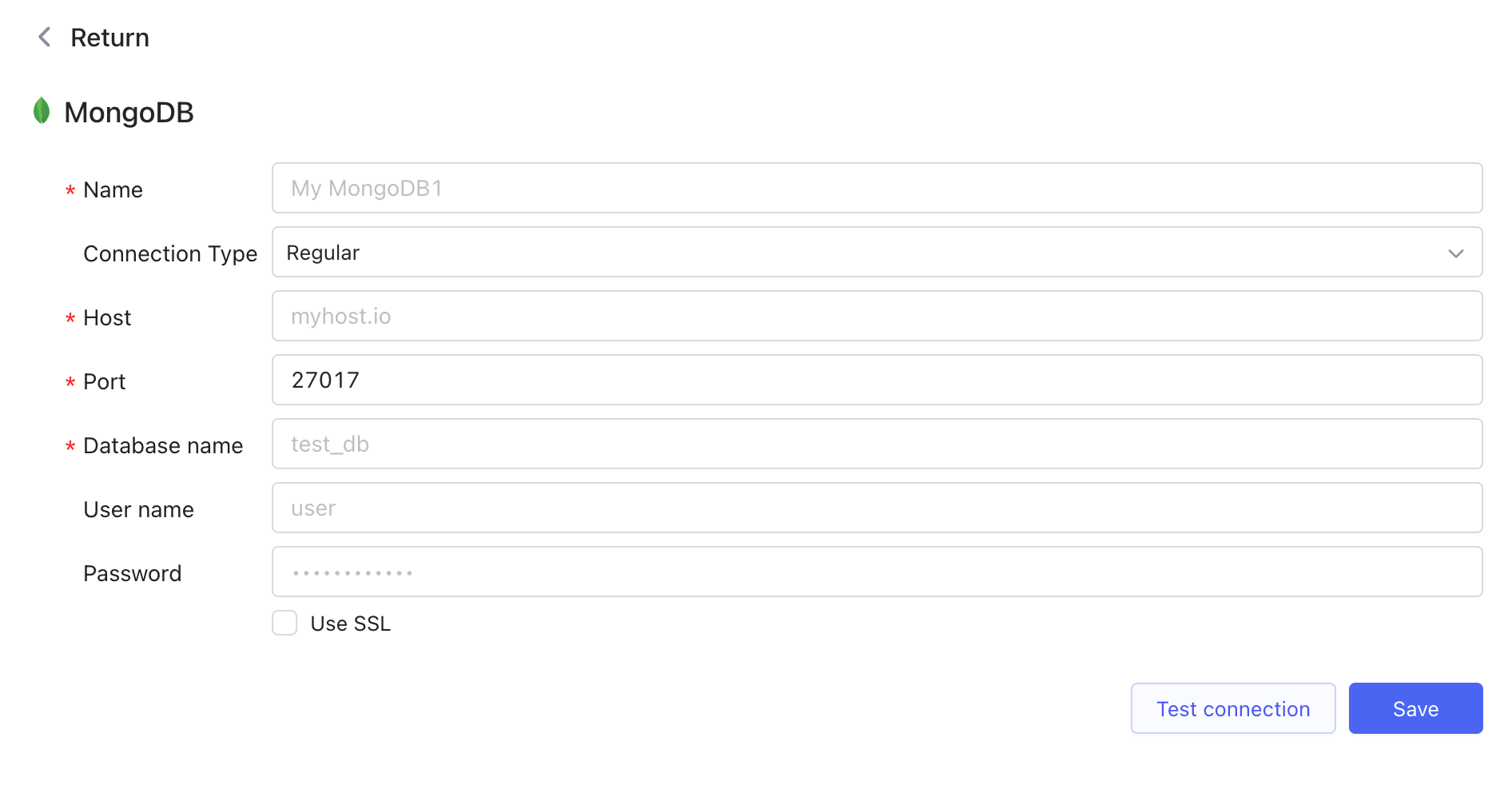Click the Password field label
Viewport: 1512px width, 785px height.
[133, 573]
